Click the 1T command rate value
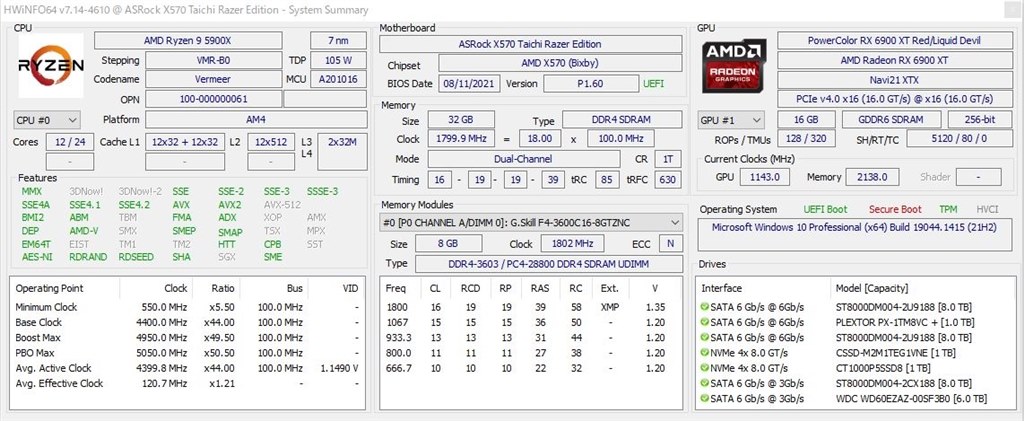Viewport: 1024px width, 421px height. coord(667,159)
